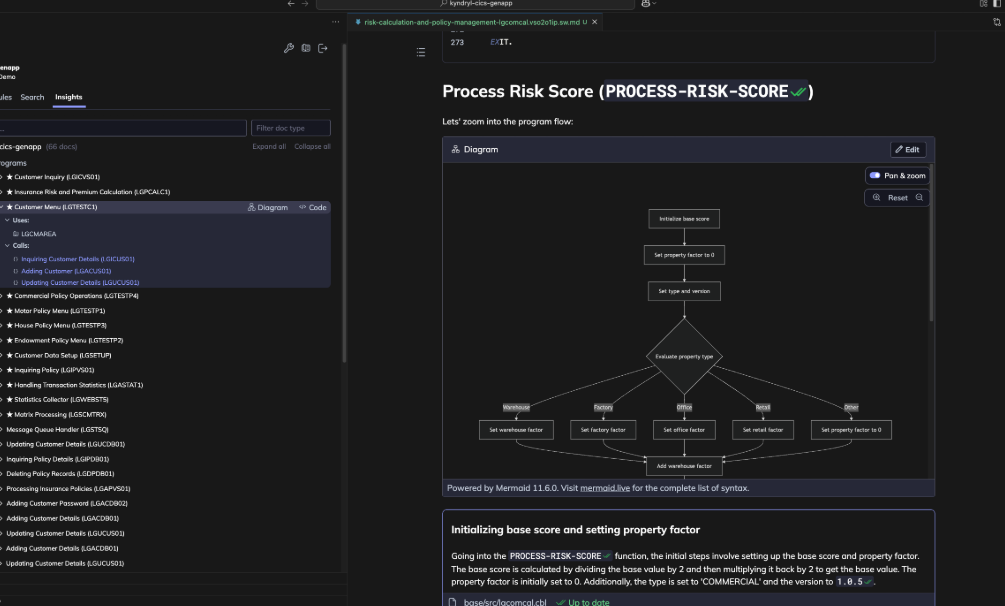Select Processing Insurance Policies (LGAPVS01)
Viewport: 1005px width, 606px height.
[x=68, y=489]
